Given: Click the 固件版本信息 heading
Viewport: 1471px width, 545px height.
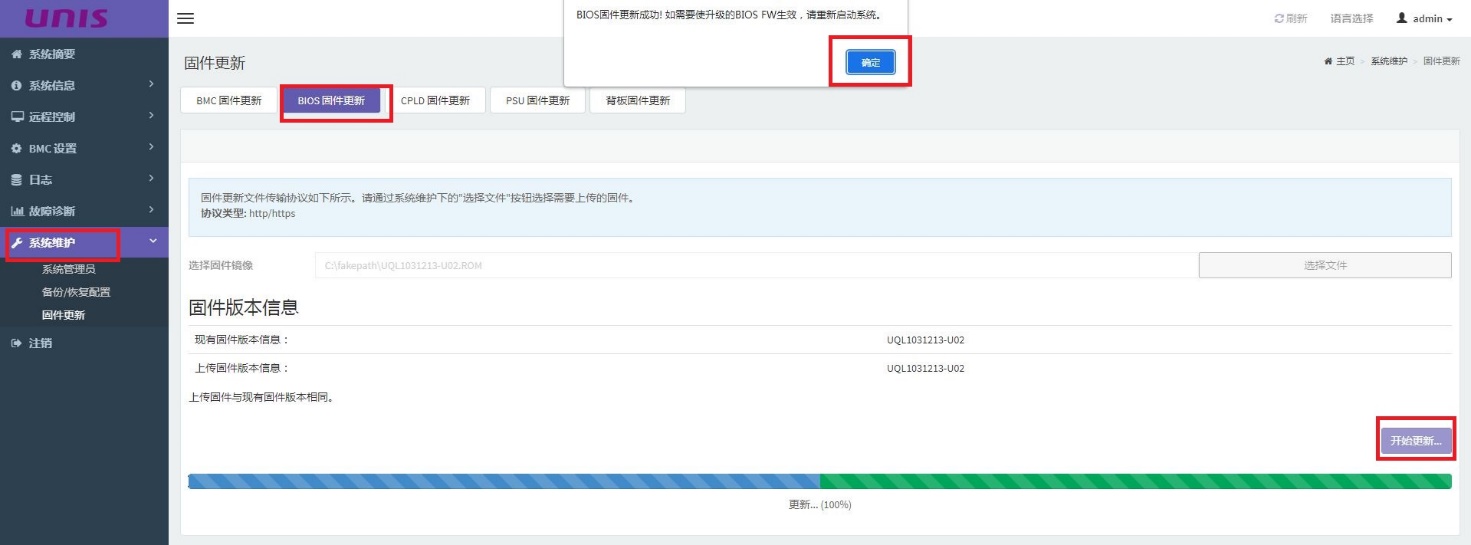Looking at the screenshot, I should [x=244, y=307].
